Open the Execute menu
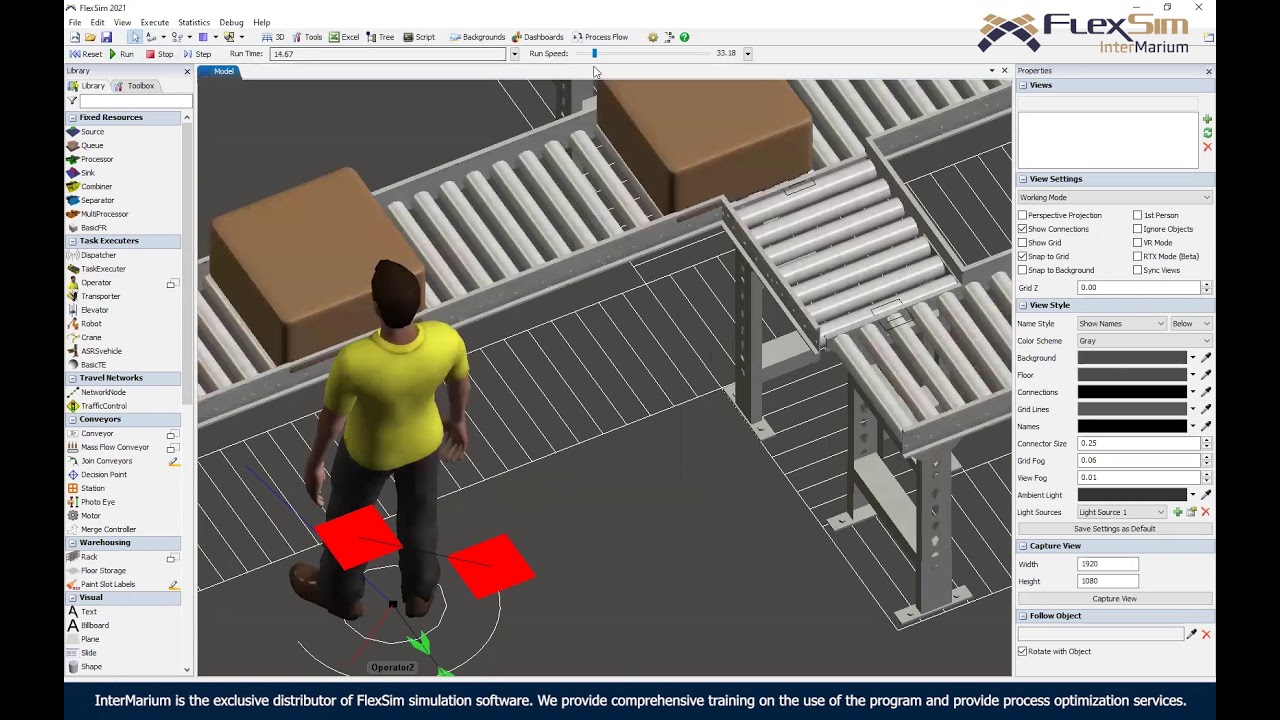This screenshot has width=1280, height=720. (x=154, y=22)
